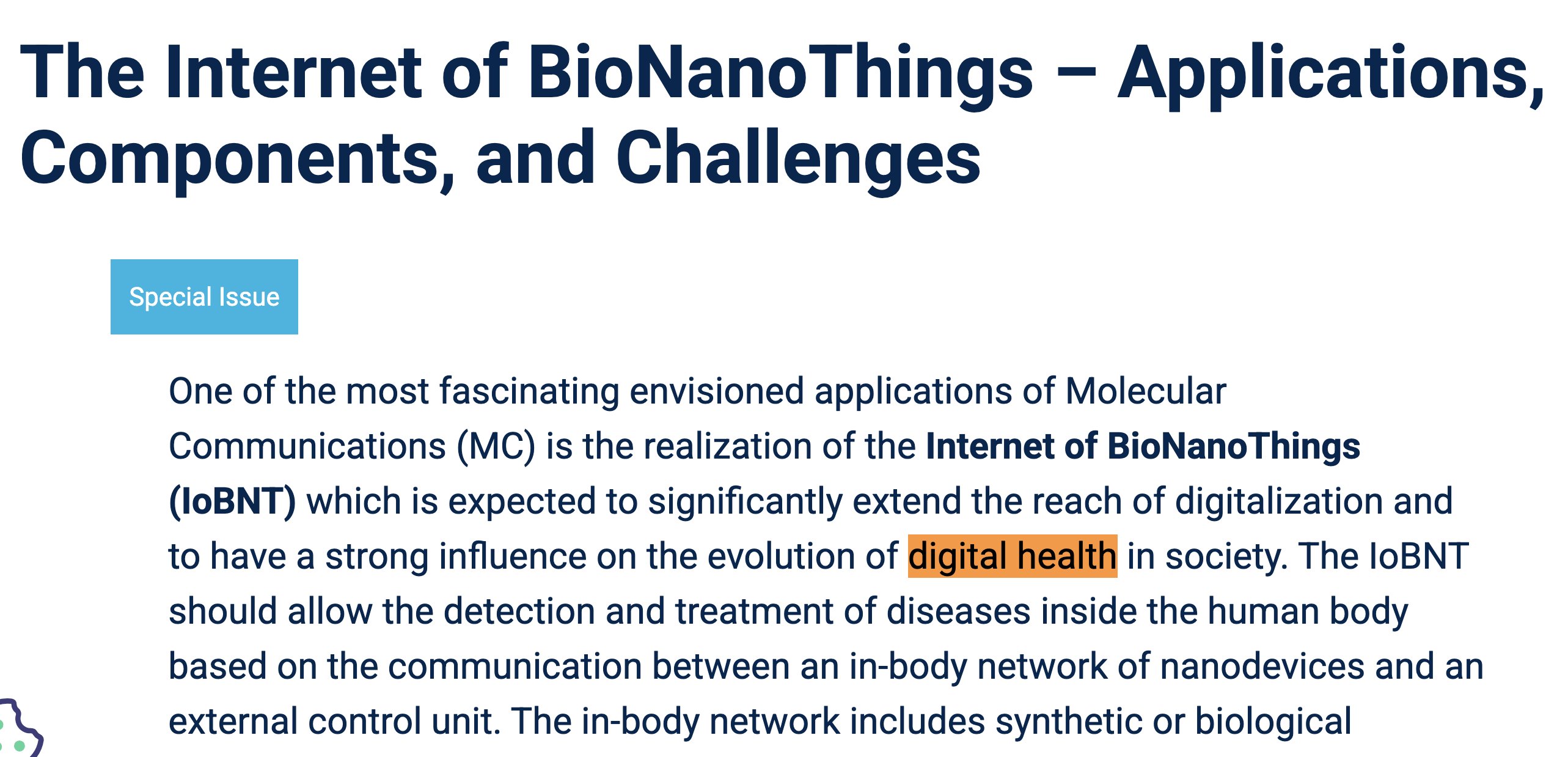Click "synthetic or biological" at the paragraph's end
1568x757 pixels.
pyautogui.click(x=1173, y=722)
